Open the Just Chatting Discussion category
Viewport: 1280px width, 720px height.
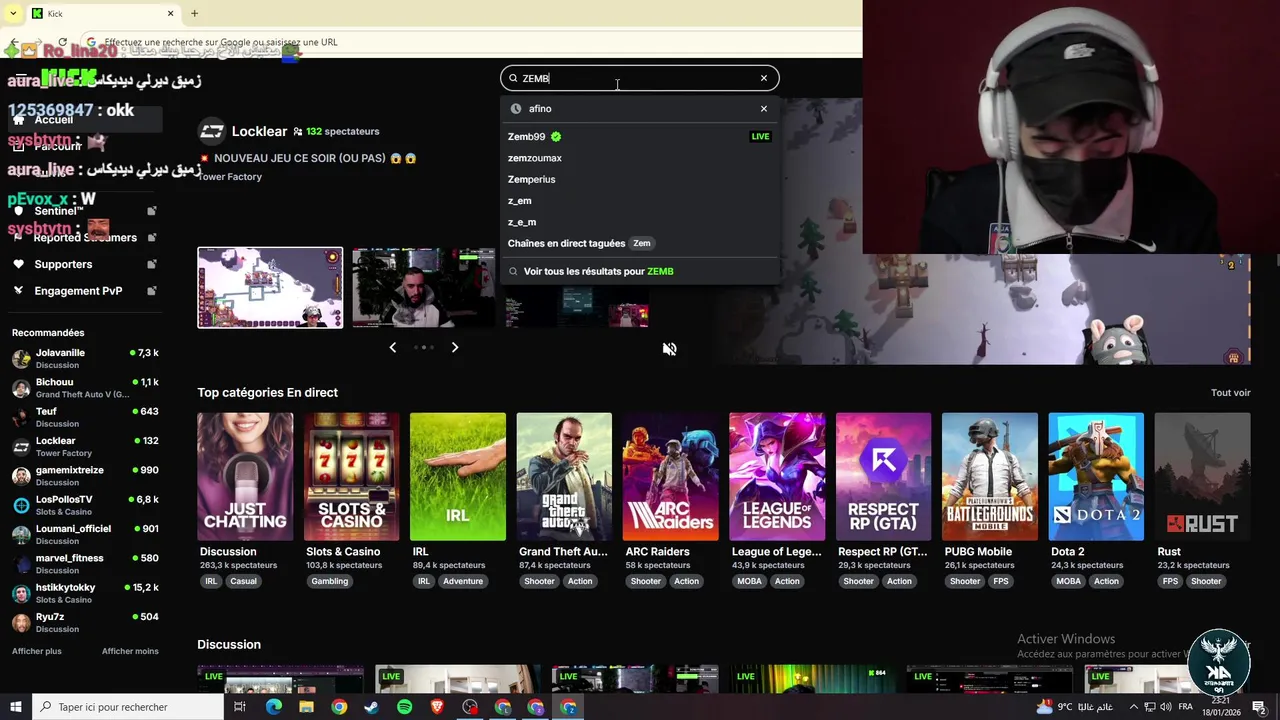245,477
